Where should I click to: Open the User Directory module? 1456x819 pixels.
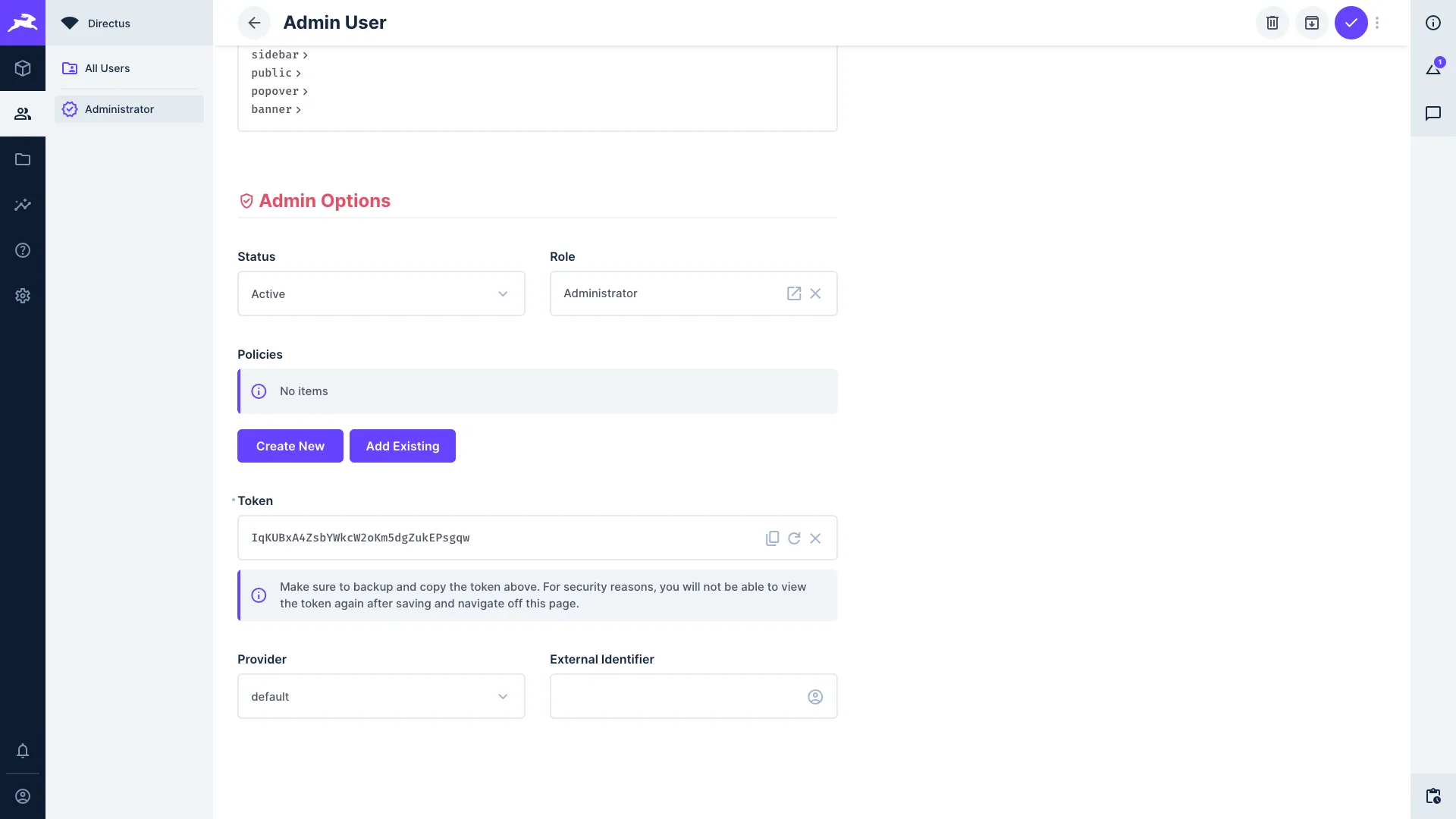pyautogui.click(x=23, y=114)
